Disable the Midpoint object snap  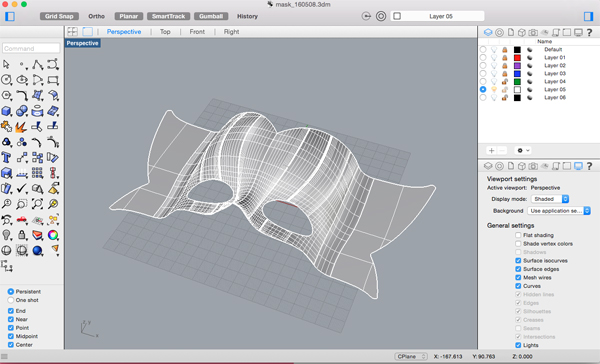pyautogui.click(x=11, y=336)
